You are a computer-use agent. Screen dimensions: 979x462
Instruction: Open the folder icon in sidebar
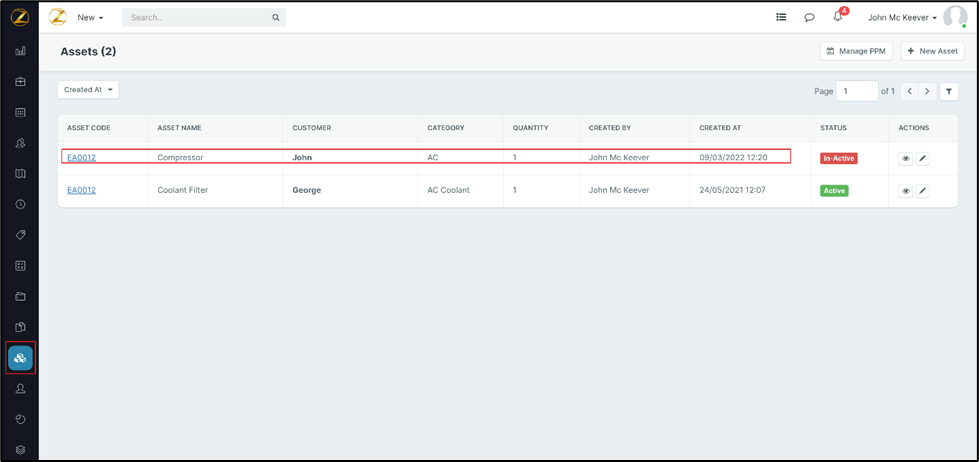coord(20,296)
